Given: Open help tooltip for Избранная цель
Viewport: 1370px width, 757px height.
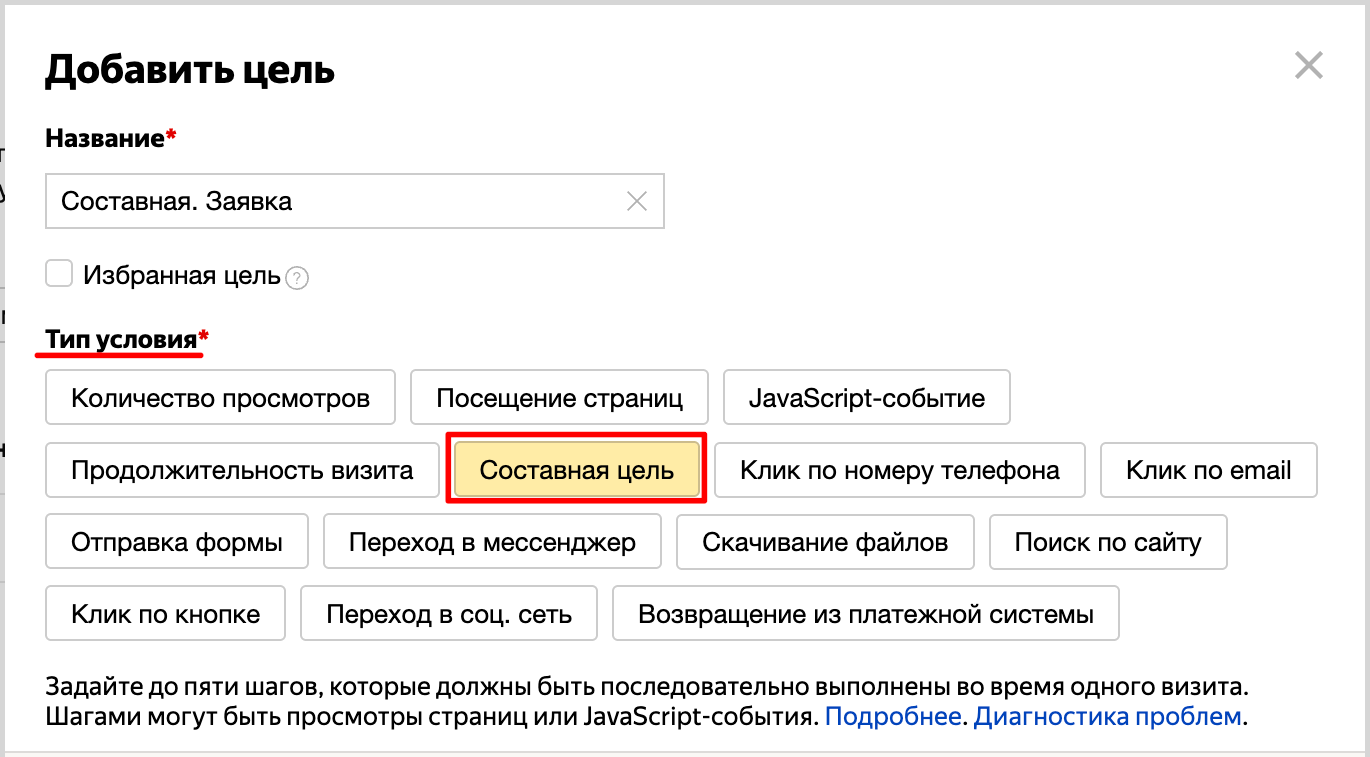Looking at the screenshot, I should [x=297, y=279].
